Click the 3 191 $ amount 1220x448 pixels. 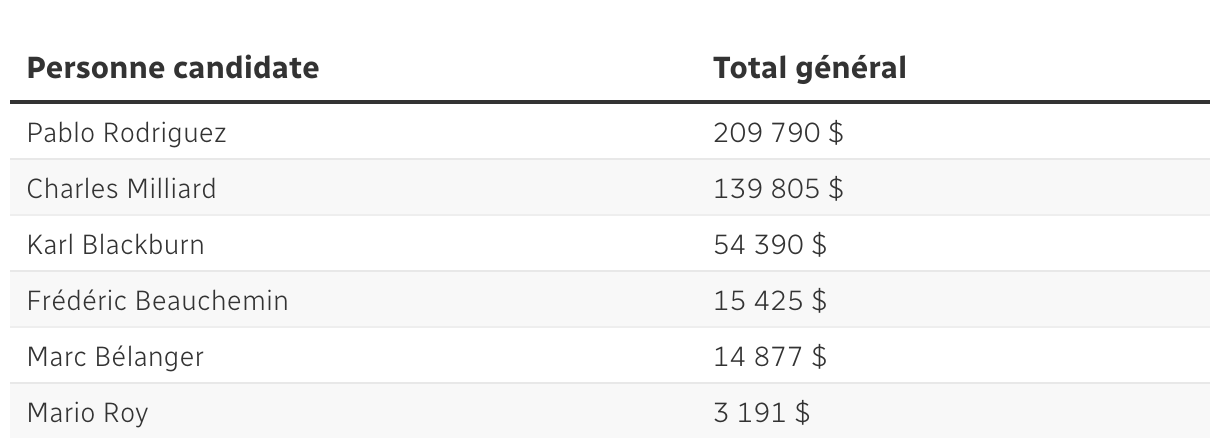point(761,413)
